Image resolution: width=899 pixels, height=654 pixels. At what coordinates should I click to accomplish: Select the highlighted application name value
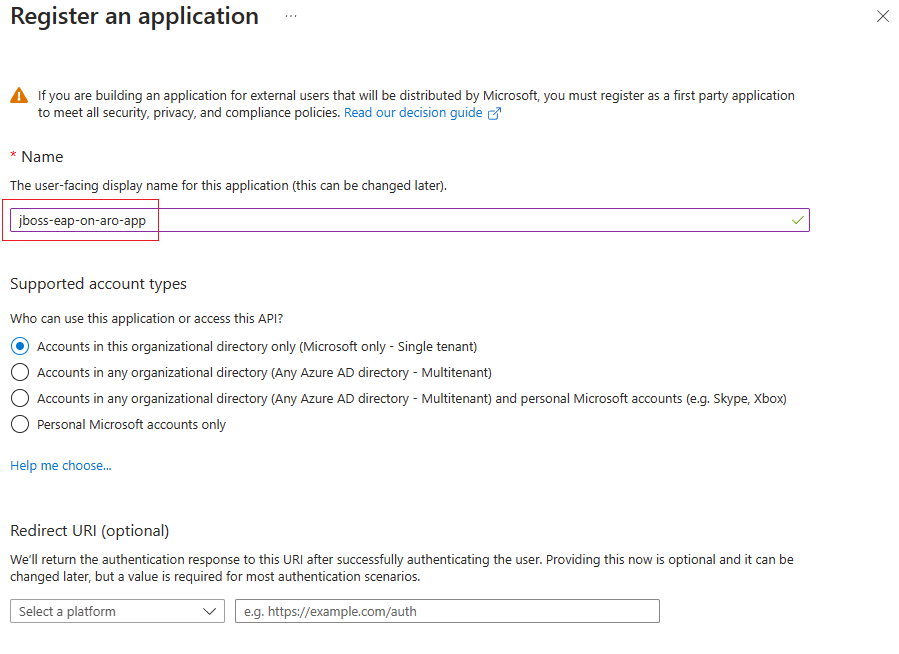82,219
